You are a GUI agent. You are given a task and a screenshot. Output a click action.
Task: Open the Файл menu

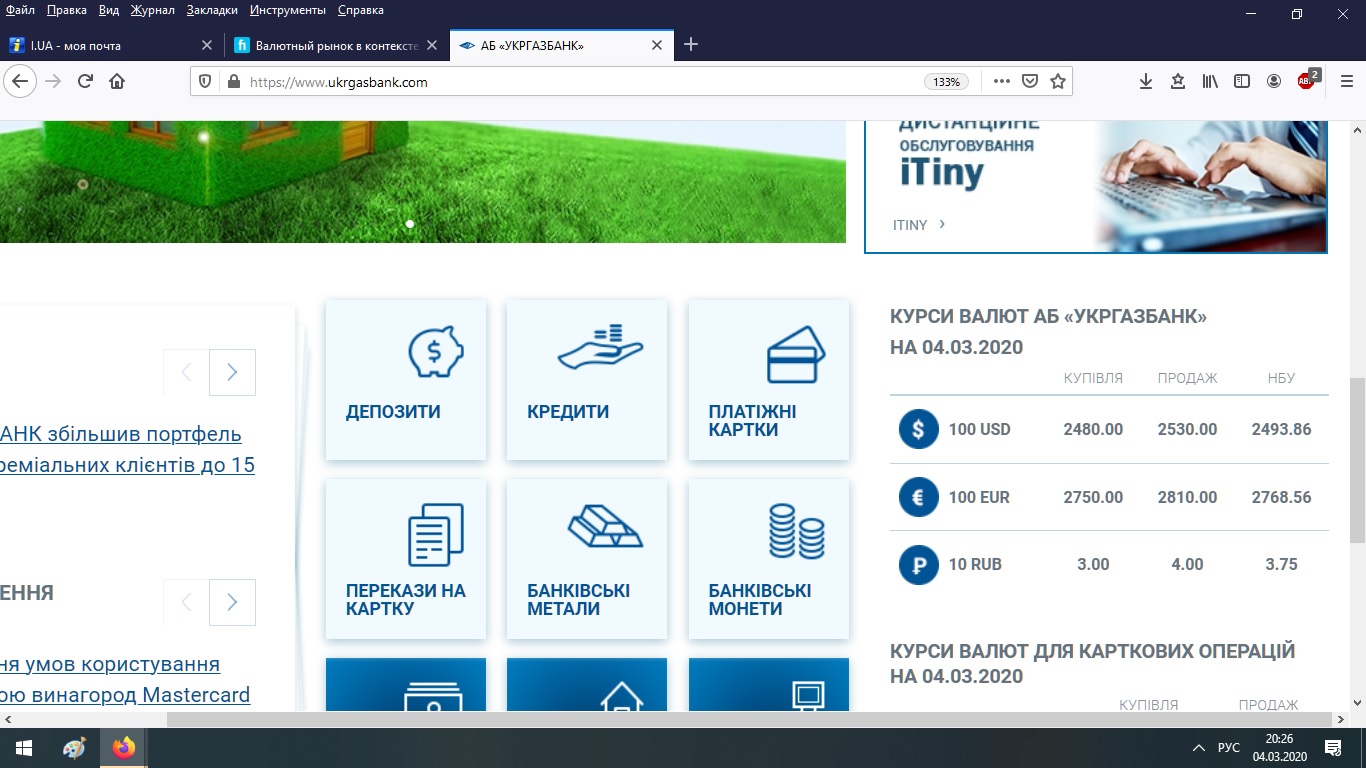pyautogui.click(x=20, y=10)
